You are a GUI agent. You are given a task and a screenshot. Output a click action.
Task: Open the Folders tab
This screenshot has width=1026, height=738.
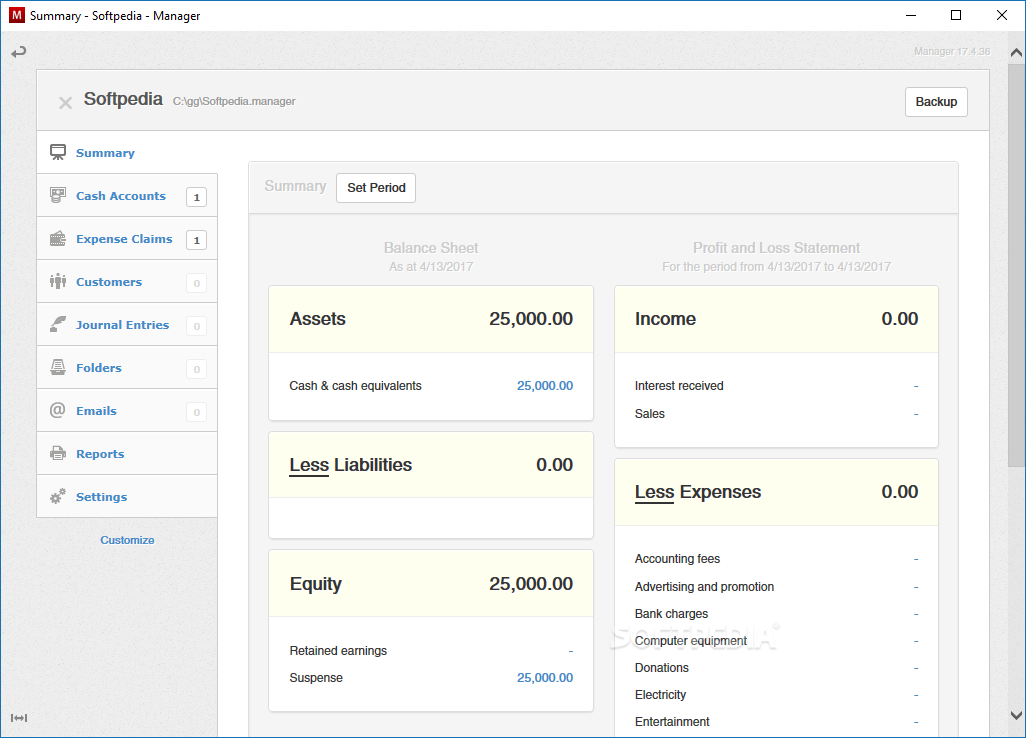coord(127,368)
